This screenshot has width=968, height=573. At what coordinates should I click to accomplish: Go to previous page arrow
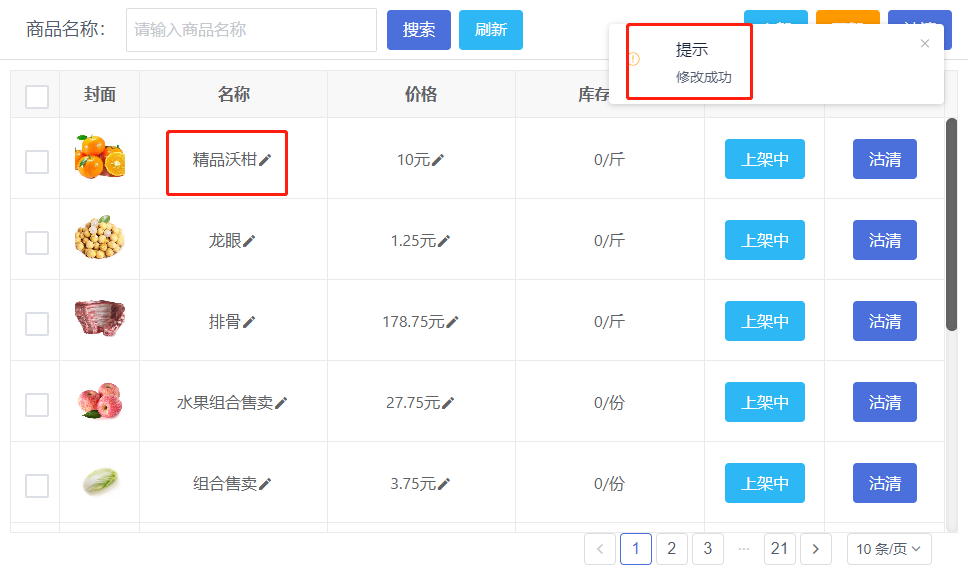tap(600, 549)
